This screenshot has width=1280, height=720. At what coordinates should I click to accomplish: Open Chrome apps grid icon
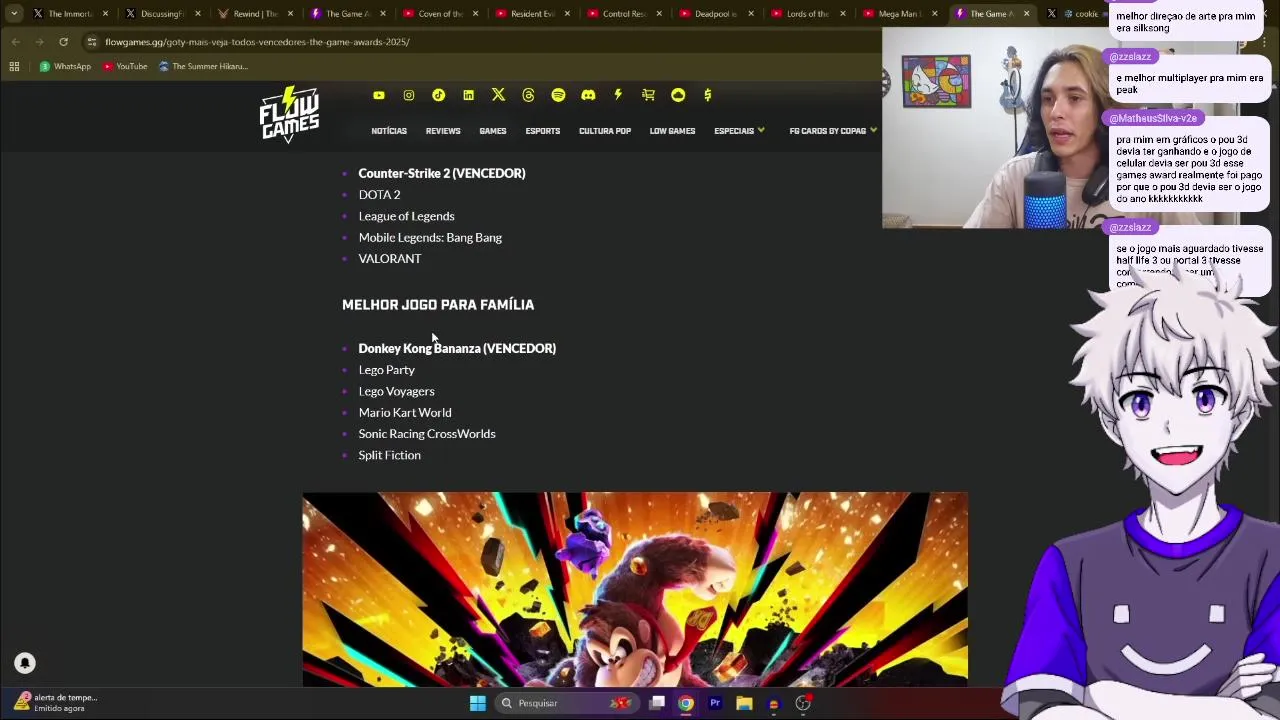pyautogui.click(x=14, y=66)
